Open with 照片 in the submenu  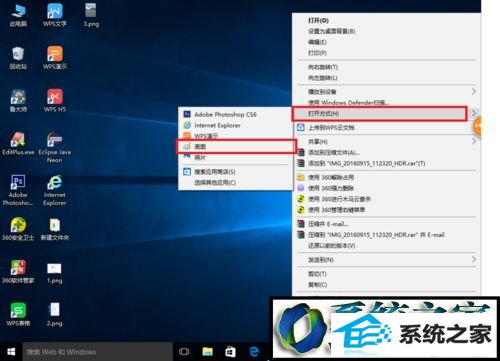[x=235, y=157]
